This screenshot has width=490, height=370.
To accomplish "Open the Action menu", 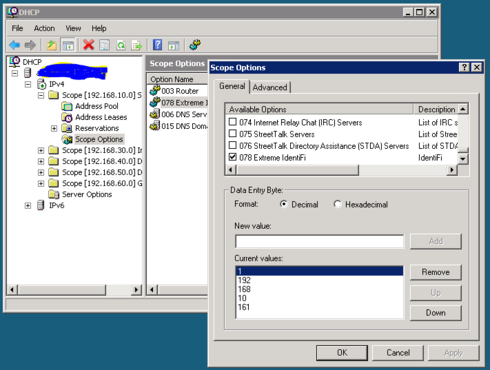I will (x=44, y=28).
